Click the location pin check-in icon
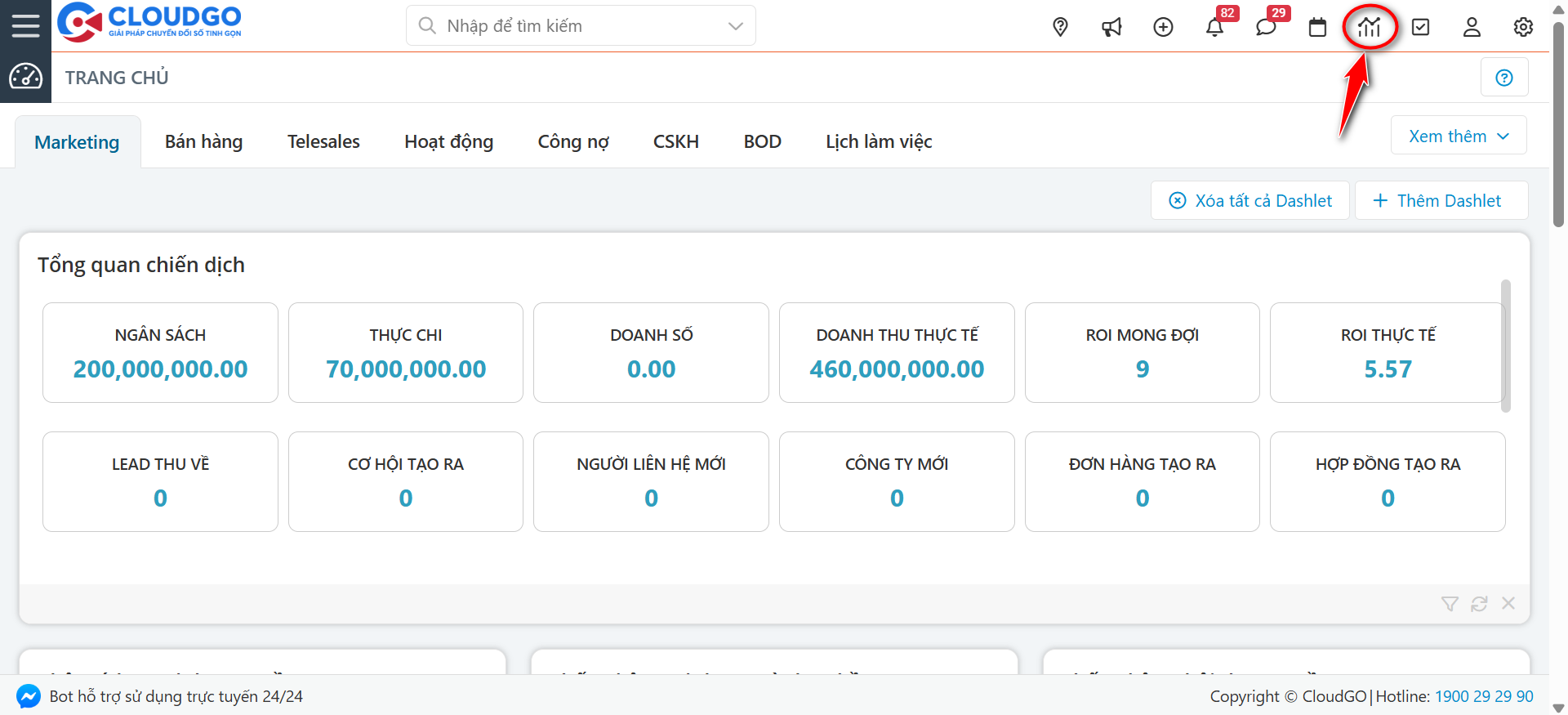Viewport: 1568px width, 715px height. pyautogui.click(x=1060, y=27)
